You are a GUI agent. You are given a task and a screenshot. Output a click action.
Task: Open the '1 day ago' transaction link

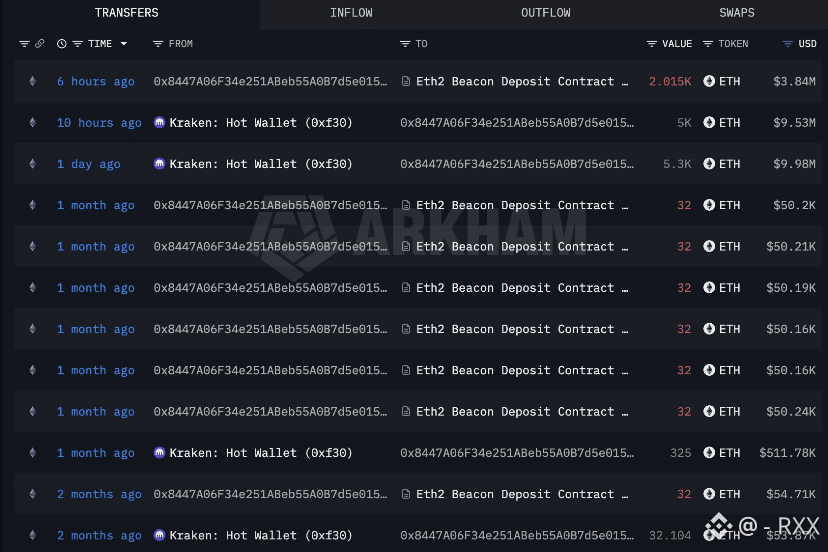pyautogui.click(x=89, y=164)
